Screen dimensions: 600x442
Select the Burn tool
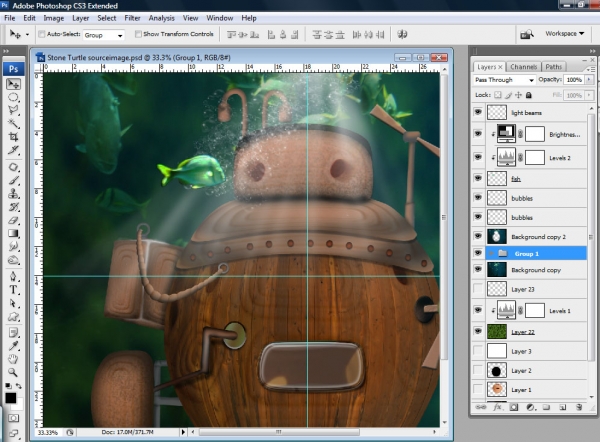click(13, 260)
